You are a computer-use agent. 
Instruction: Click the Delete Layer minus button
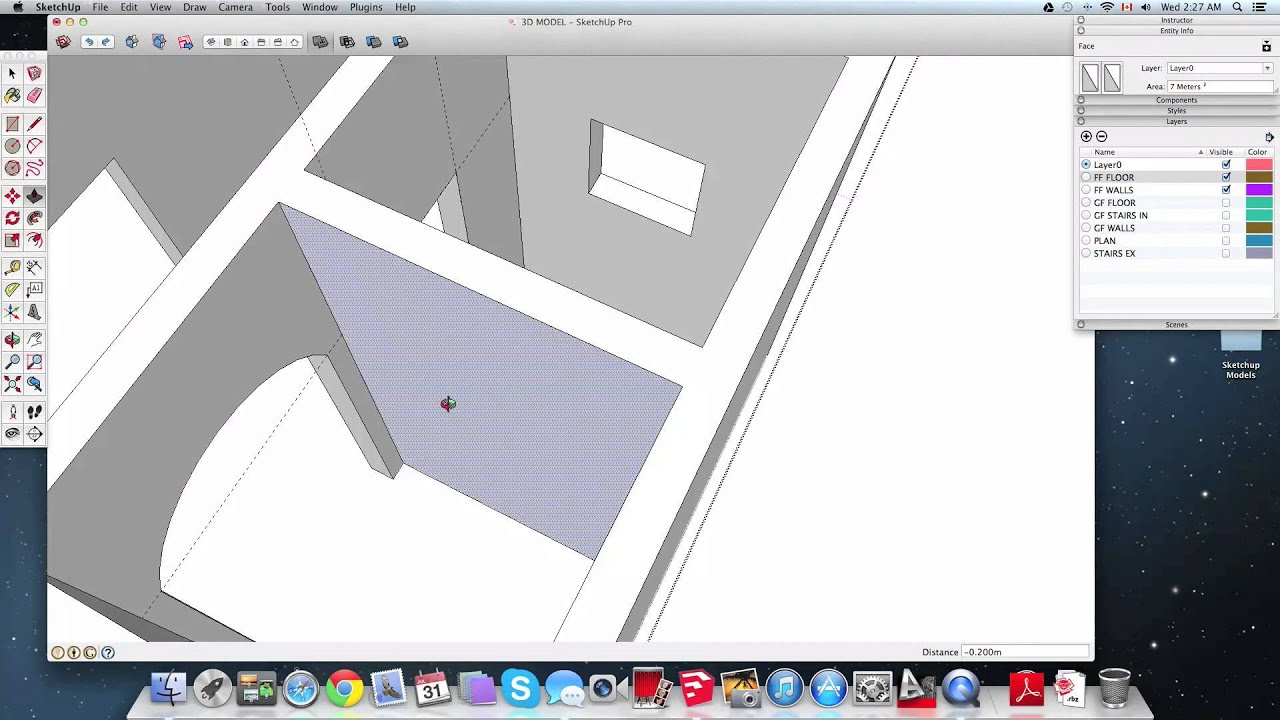click(1102, 137)
